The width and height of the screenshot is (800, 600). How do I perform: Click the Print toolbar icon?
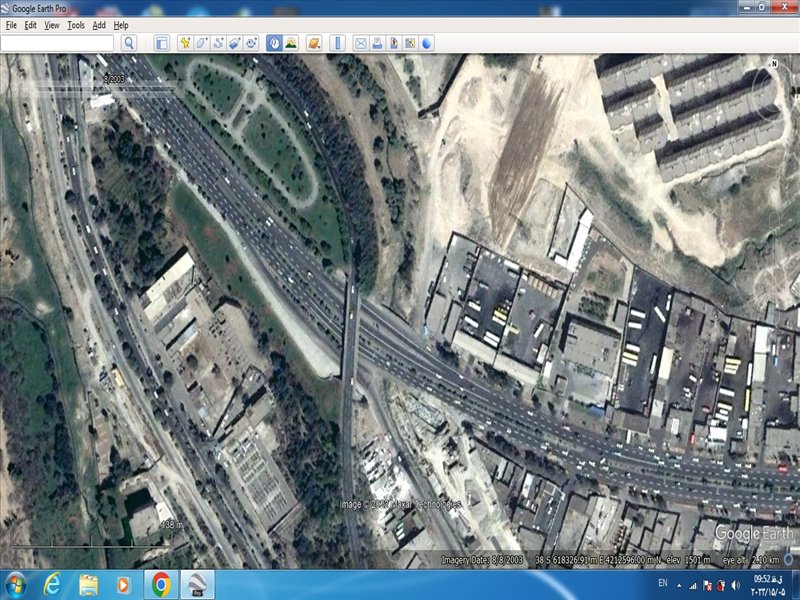pos(377,43)
